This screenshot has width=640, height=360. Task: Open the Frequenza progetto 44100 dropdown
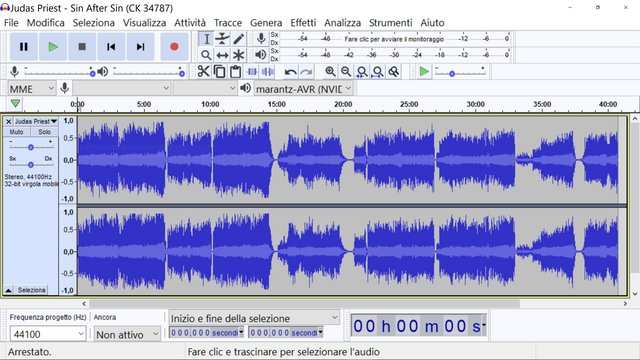tap(48, 334)
